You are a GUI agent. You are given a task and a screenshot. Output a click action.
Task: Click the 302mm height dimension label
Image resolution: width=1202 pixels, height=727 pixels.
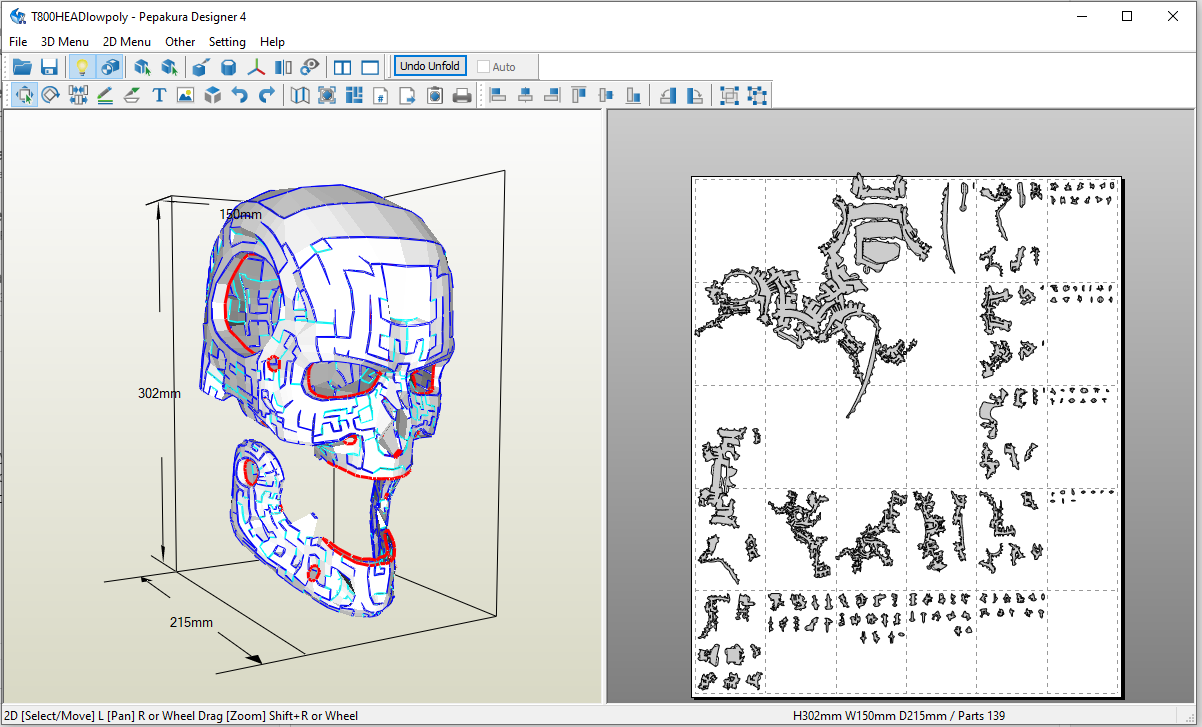pyautogui.click(x=159, y=393)
